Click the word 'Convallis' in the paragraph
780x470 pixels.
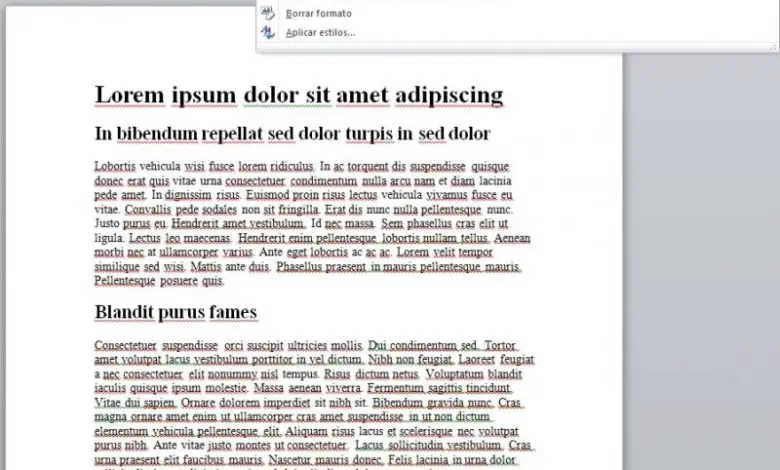tap(148, 209)
